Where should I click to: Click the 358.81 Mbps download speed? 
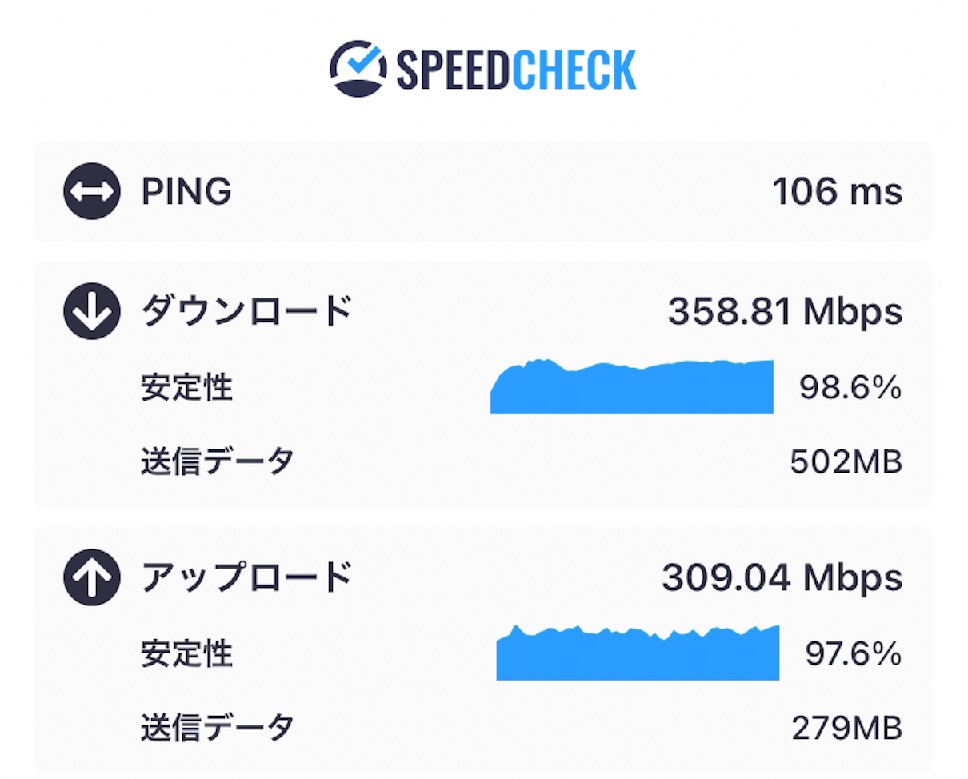[785, 312]
